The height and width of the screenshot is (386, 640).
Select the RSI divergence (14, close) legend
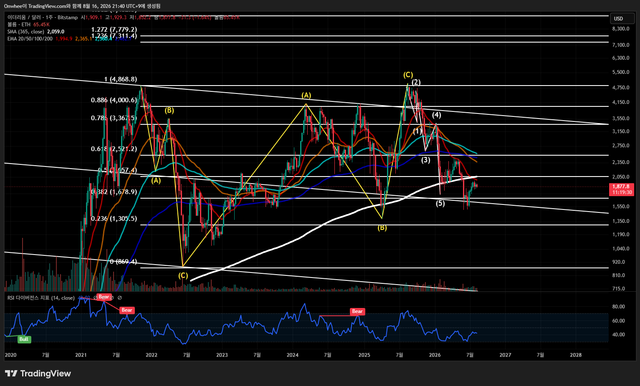[x=41, y=298]
